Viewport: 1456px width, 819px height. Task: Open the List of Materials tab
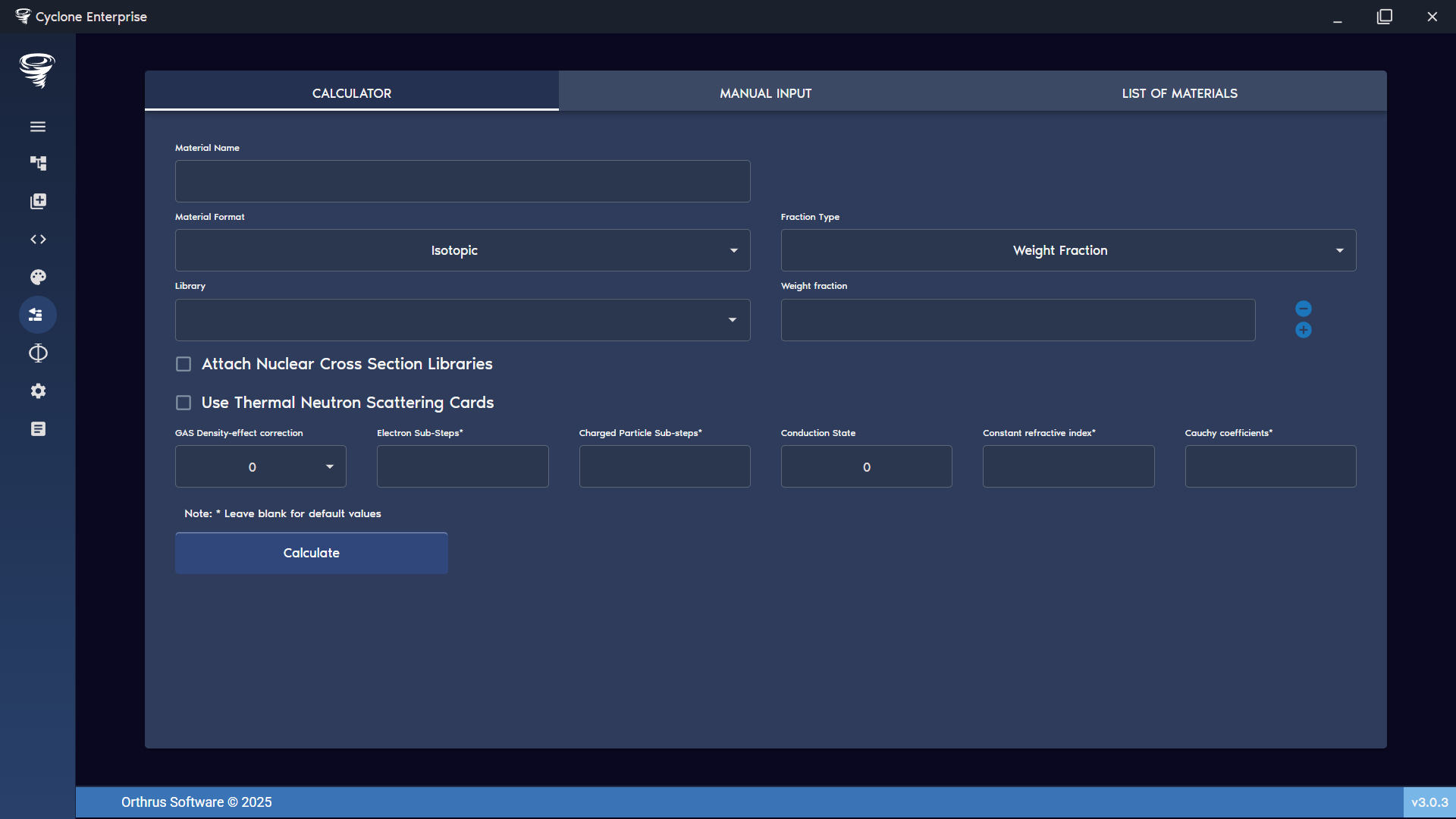click(x=1179, y=93)
